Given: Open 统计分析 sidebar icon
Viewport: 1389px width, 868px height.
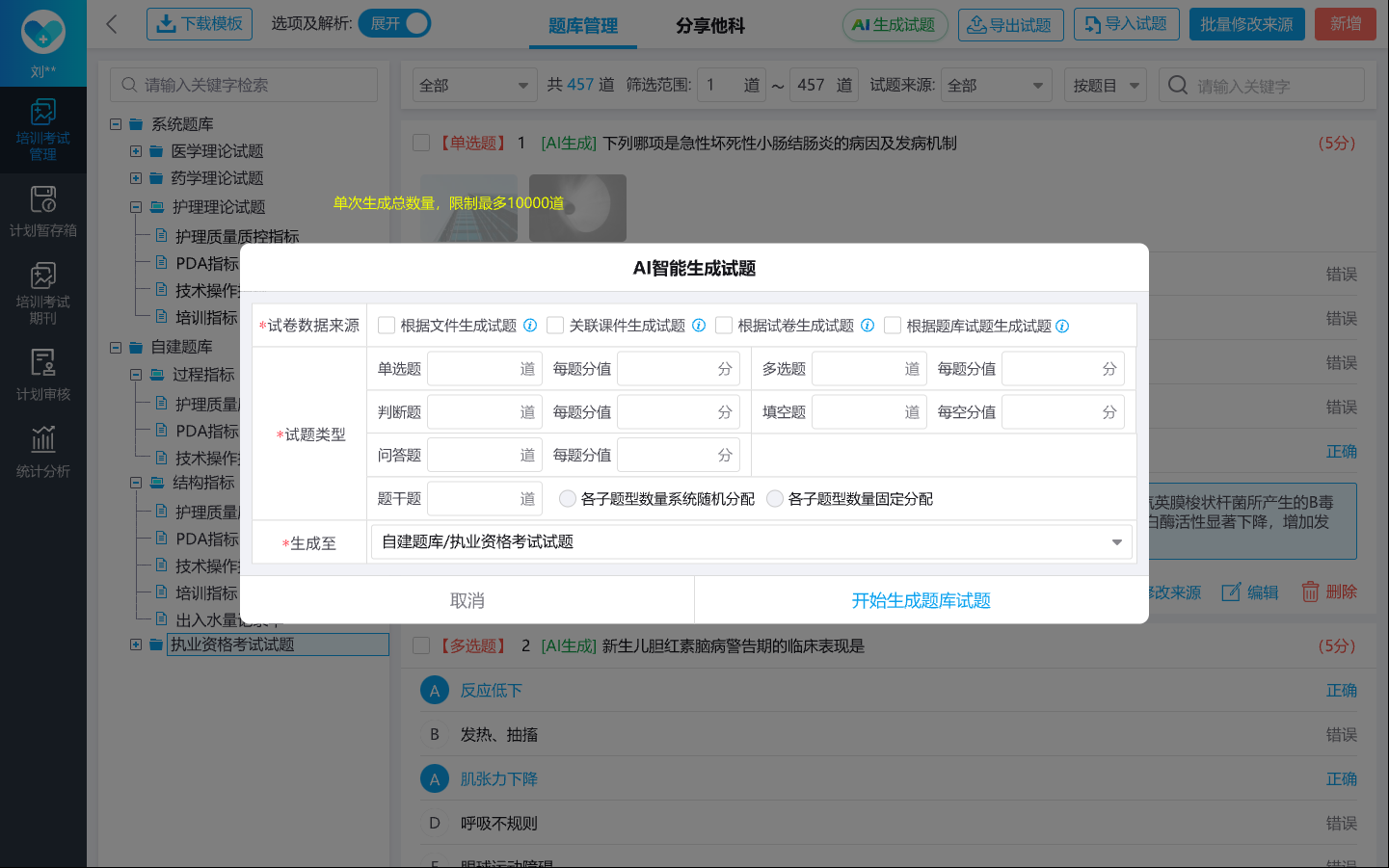Looking at the screenshot, I should 42,451.
